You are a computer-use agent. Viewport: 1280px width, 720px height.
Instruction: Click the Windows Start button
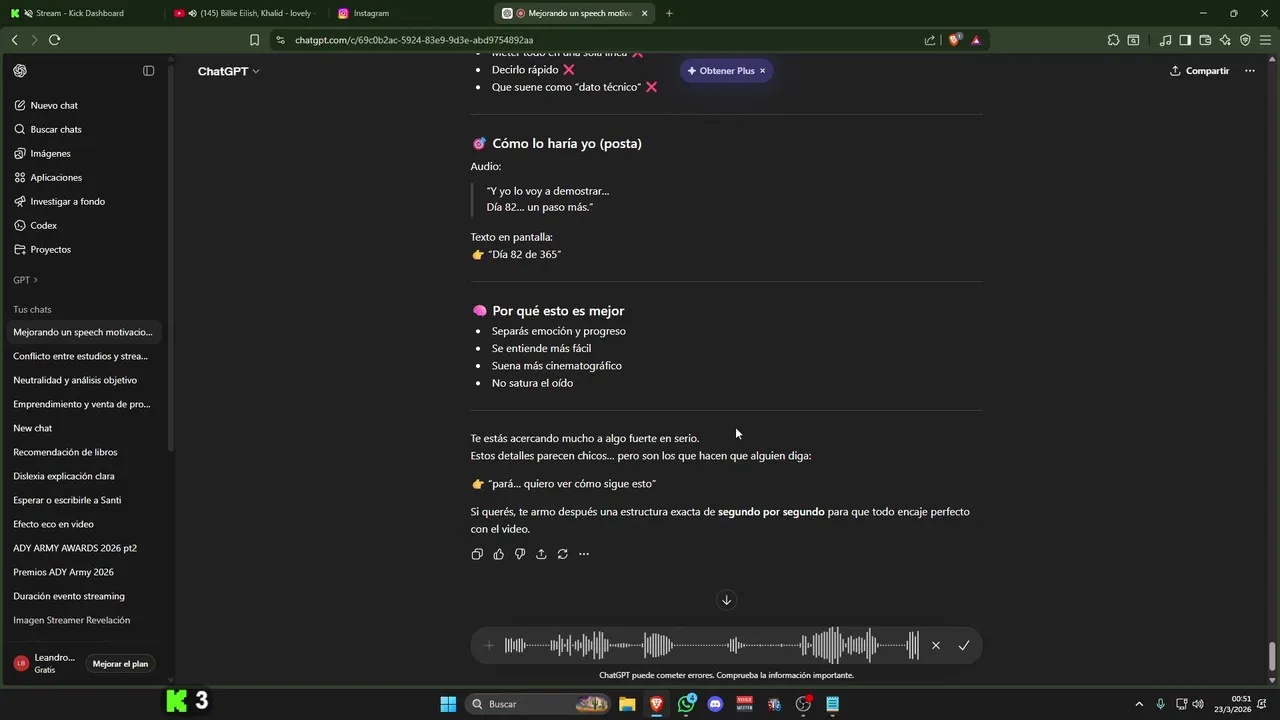[448, 704]
